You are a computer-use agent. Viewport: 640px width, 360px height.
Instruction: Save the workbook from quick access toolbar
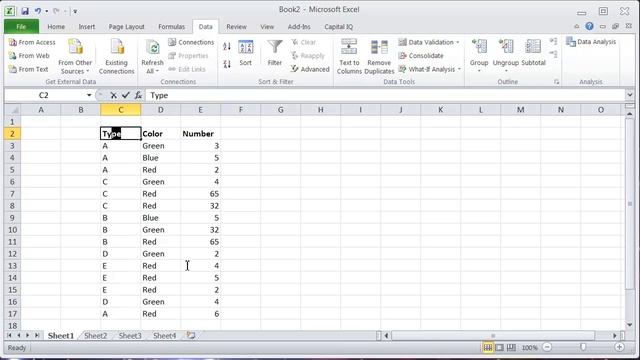[x=24, y=11]
